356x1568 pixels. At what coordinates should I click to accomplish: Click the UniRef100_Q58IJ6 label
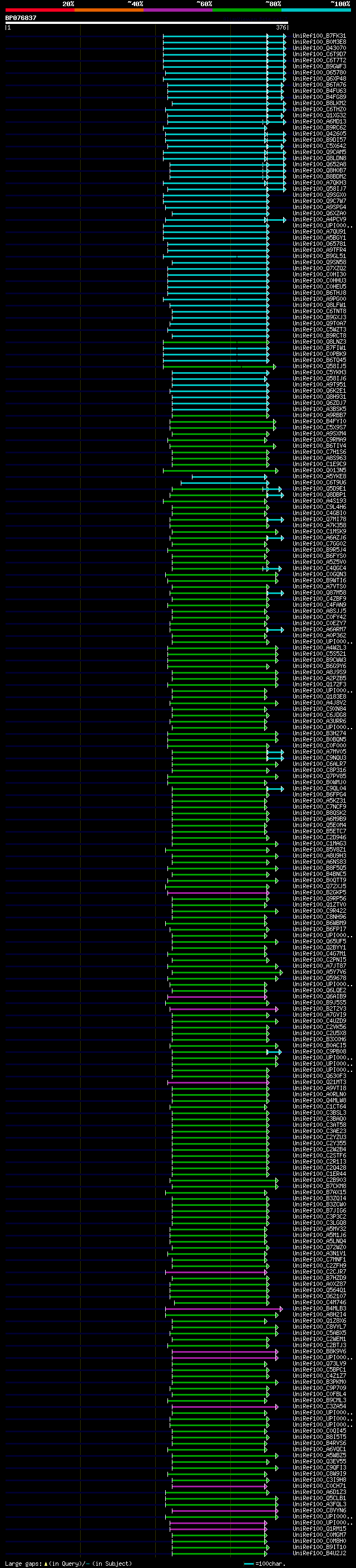click(319, 379)
